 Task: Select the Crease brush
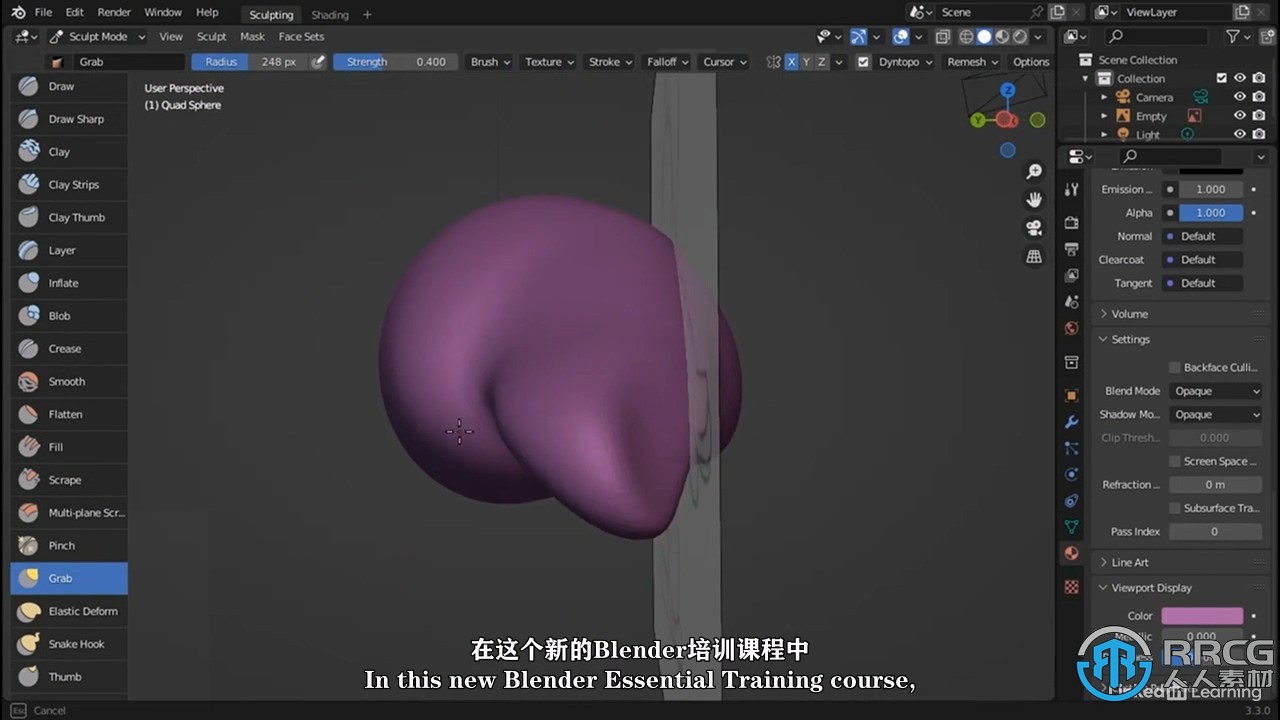[x=69, y=349]
